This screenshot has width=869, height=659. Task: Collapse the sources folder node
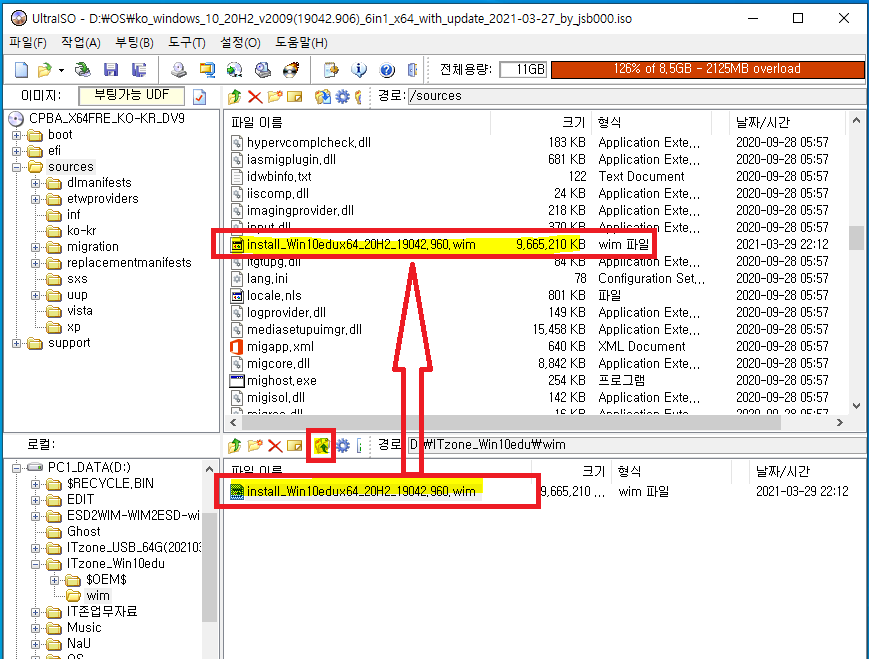coord(17,167)
